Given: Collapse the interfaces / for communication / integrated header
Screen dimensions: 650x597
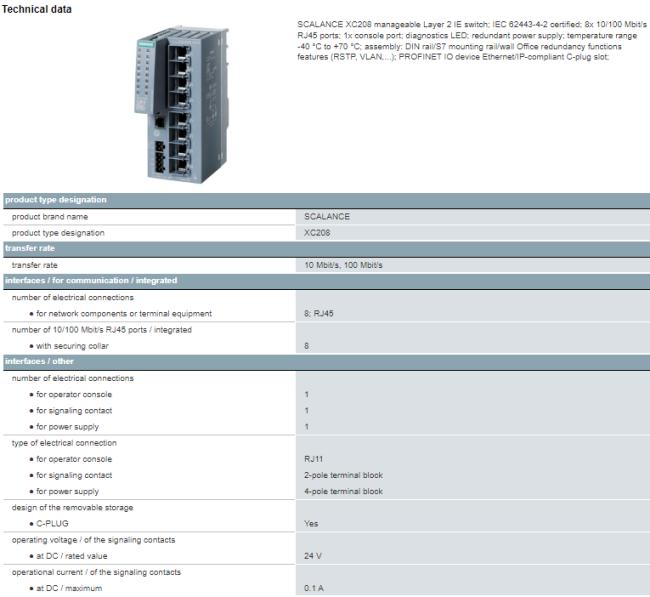Looking at the screenshot, I should pyautogui.click(x=90, y=281).
